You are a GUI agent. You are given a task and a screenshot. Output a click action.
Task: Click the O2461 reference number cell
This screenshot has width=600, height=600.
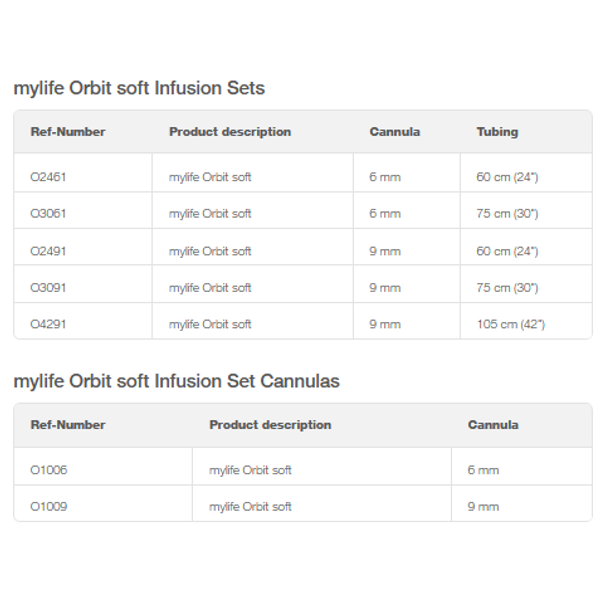(48, 177)
